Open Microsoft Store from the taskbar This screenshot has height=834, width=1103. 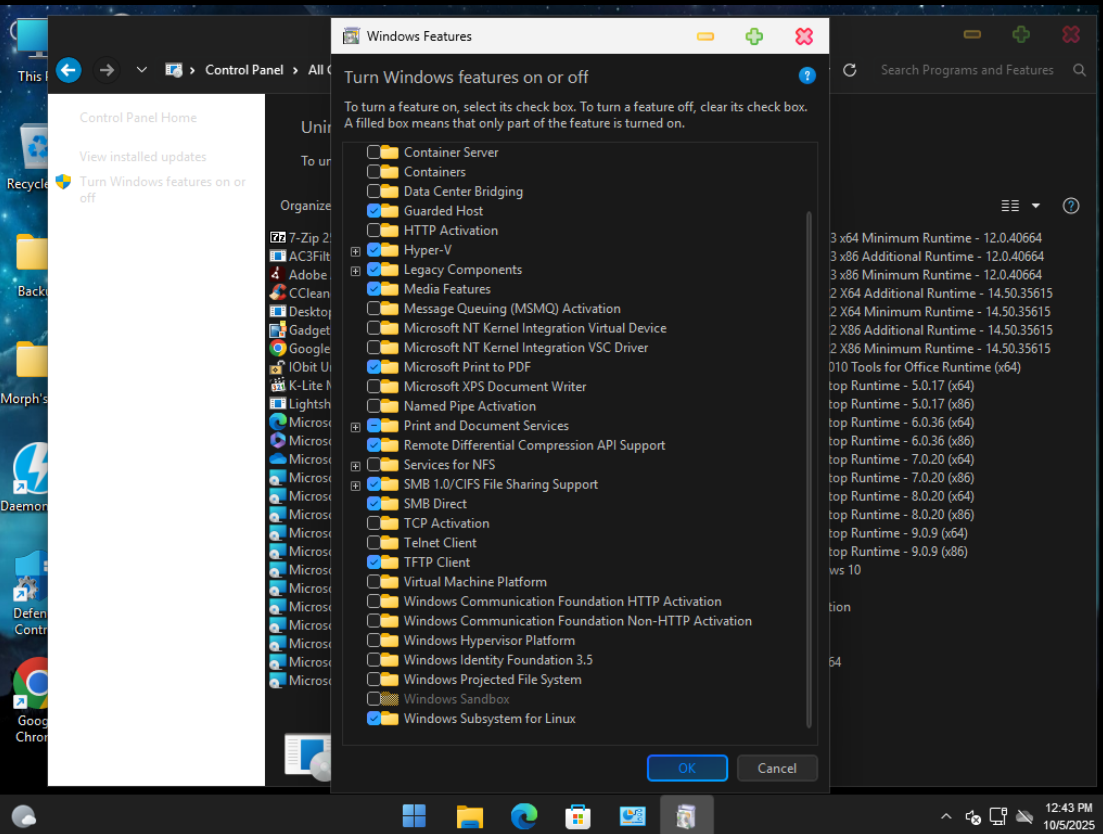tap(578, 816)
